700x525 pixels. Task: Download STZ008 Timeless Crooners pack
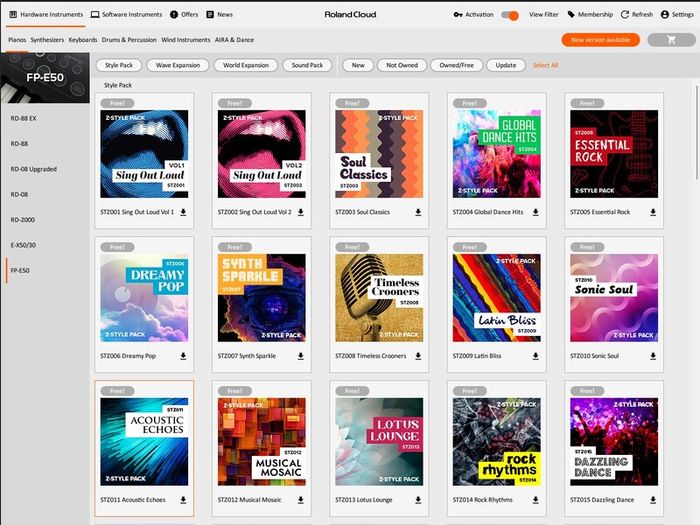418,356
